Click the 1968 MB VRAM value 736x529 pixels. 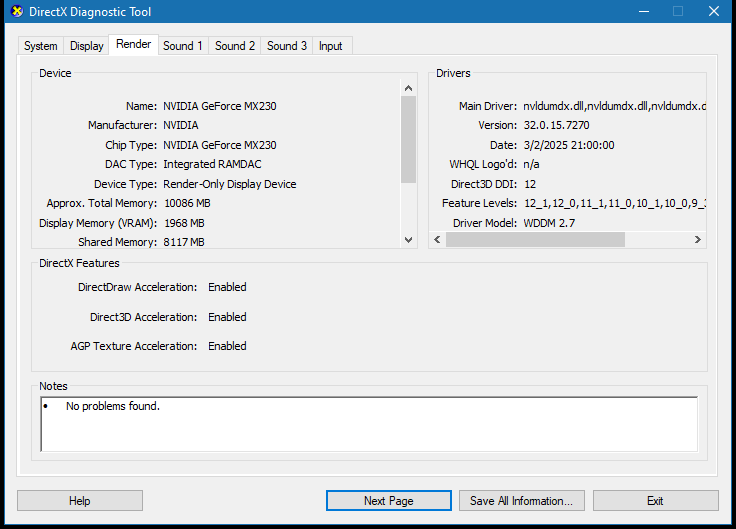pos(184,223)
